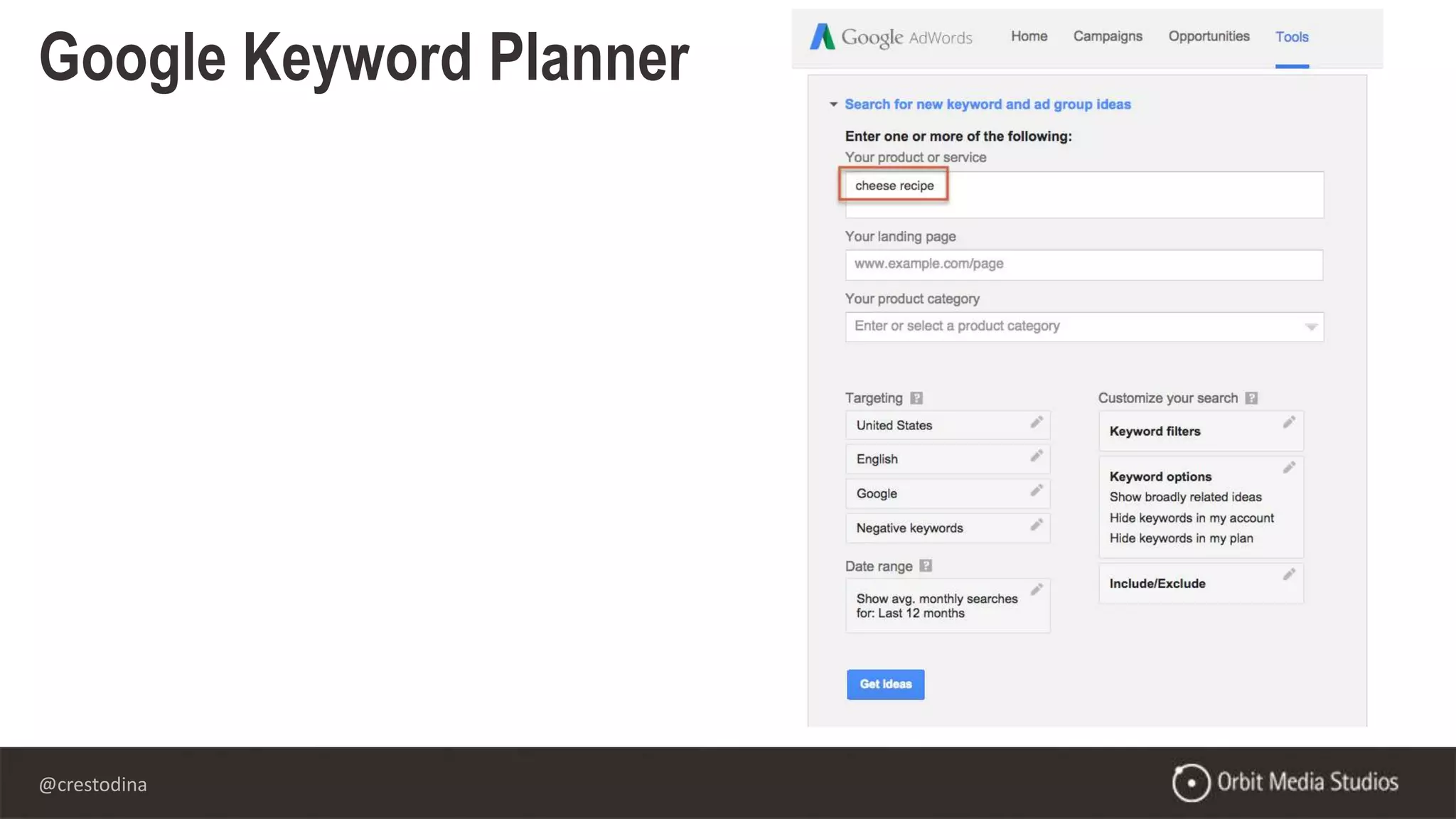Click the Date range help icon
The width and height of the screenshot is (1456, 819).
click(x=926, y=566)
